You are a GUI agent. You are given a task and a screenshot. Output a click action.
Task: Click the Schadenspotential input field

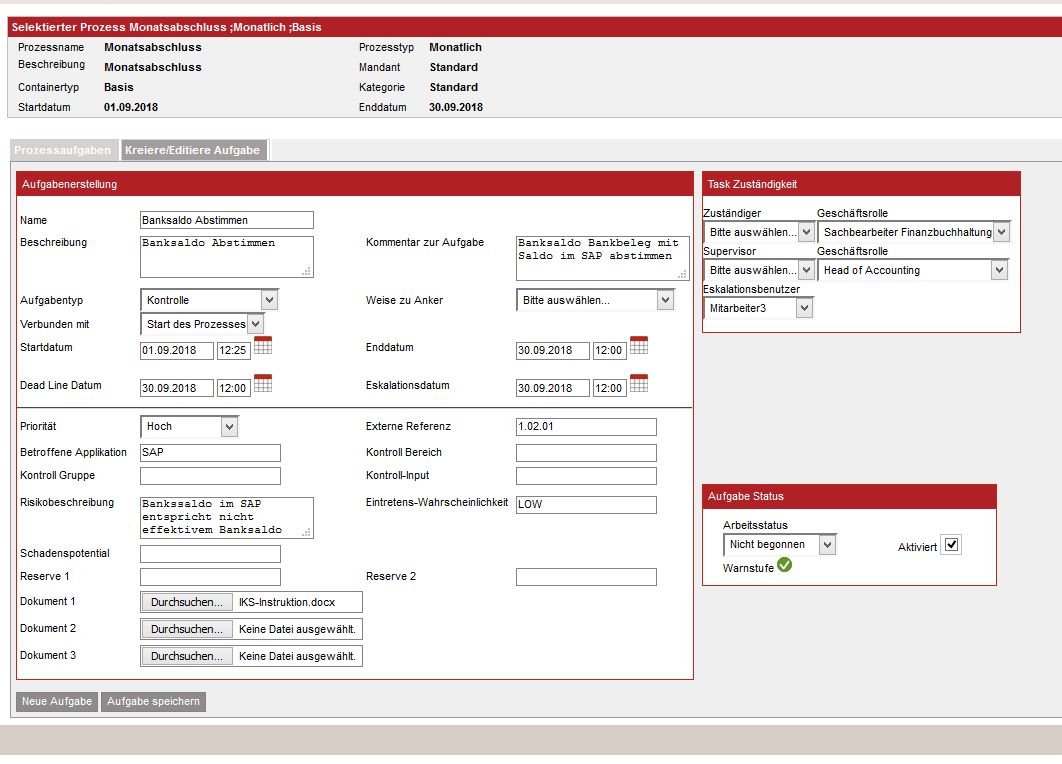click(210, 554)
